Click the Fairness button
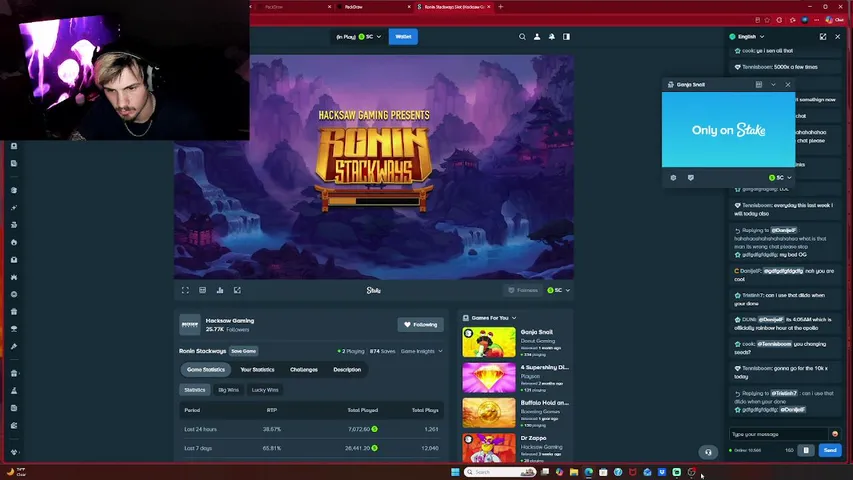This screenshot has width=853, height=480. tap(523, 290)
